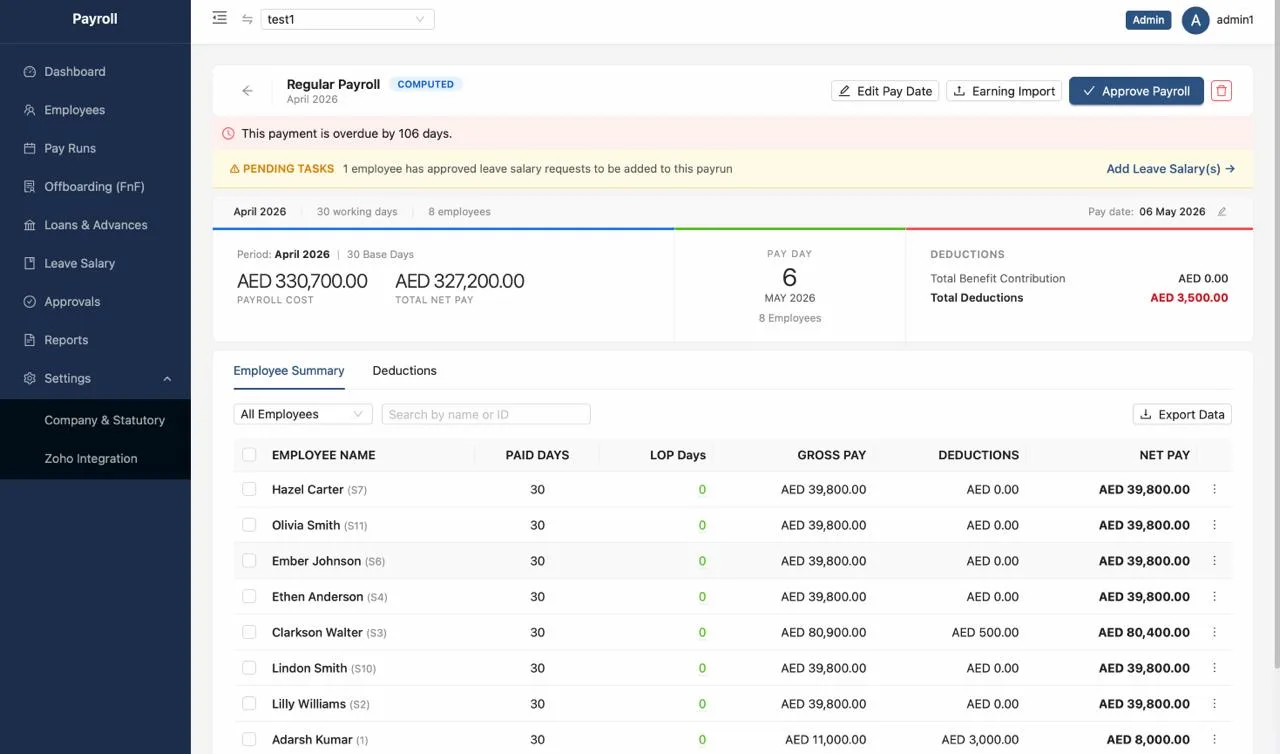Open admin1 avatar icon
Screen dimensions: 1280x754
click(x=1196, y=20)
